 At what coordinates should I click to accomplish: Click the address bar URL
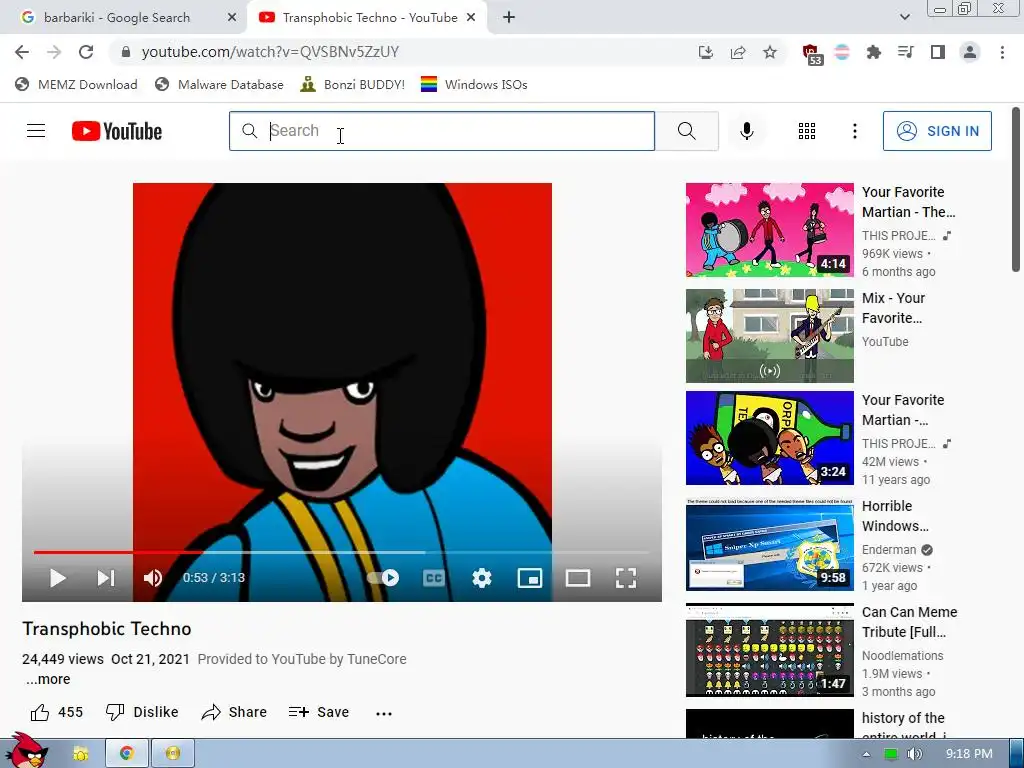tap(270, 52)
